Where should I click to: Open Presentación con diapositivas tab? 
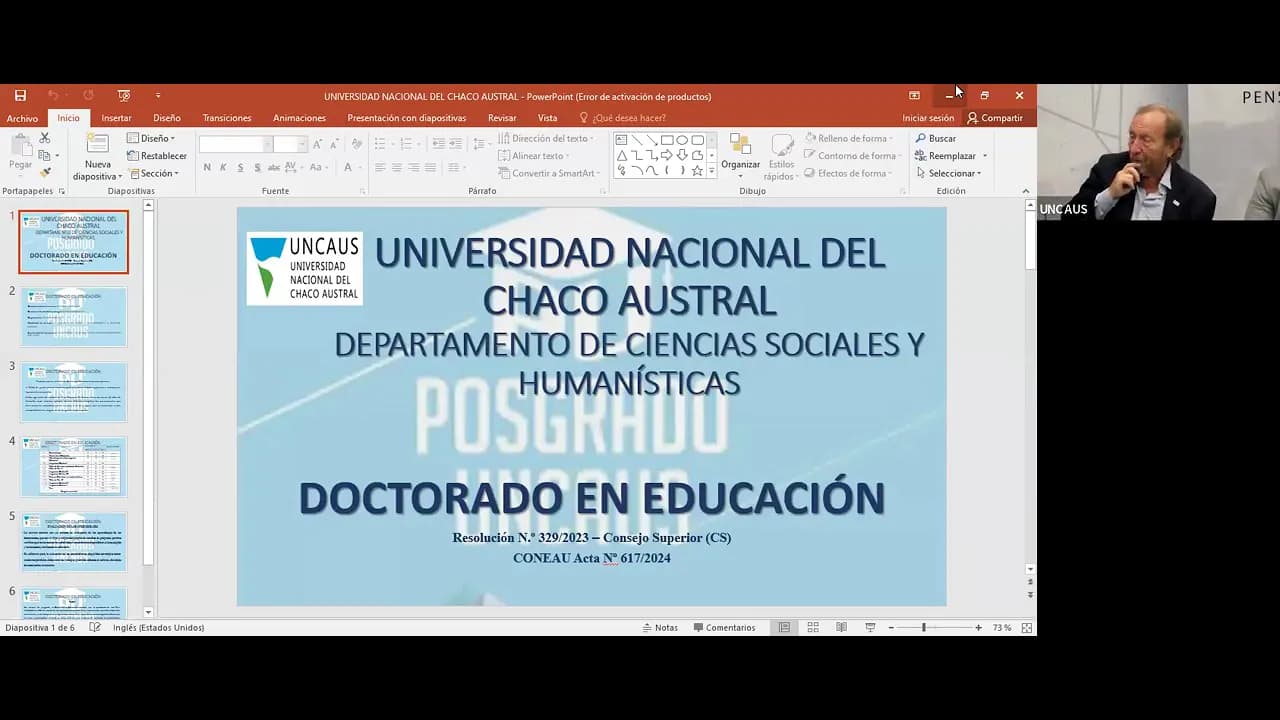point(406,118)
